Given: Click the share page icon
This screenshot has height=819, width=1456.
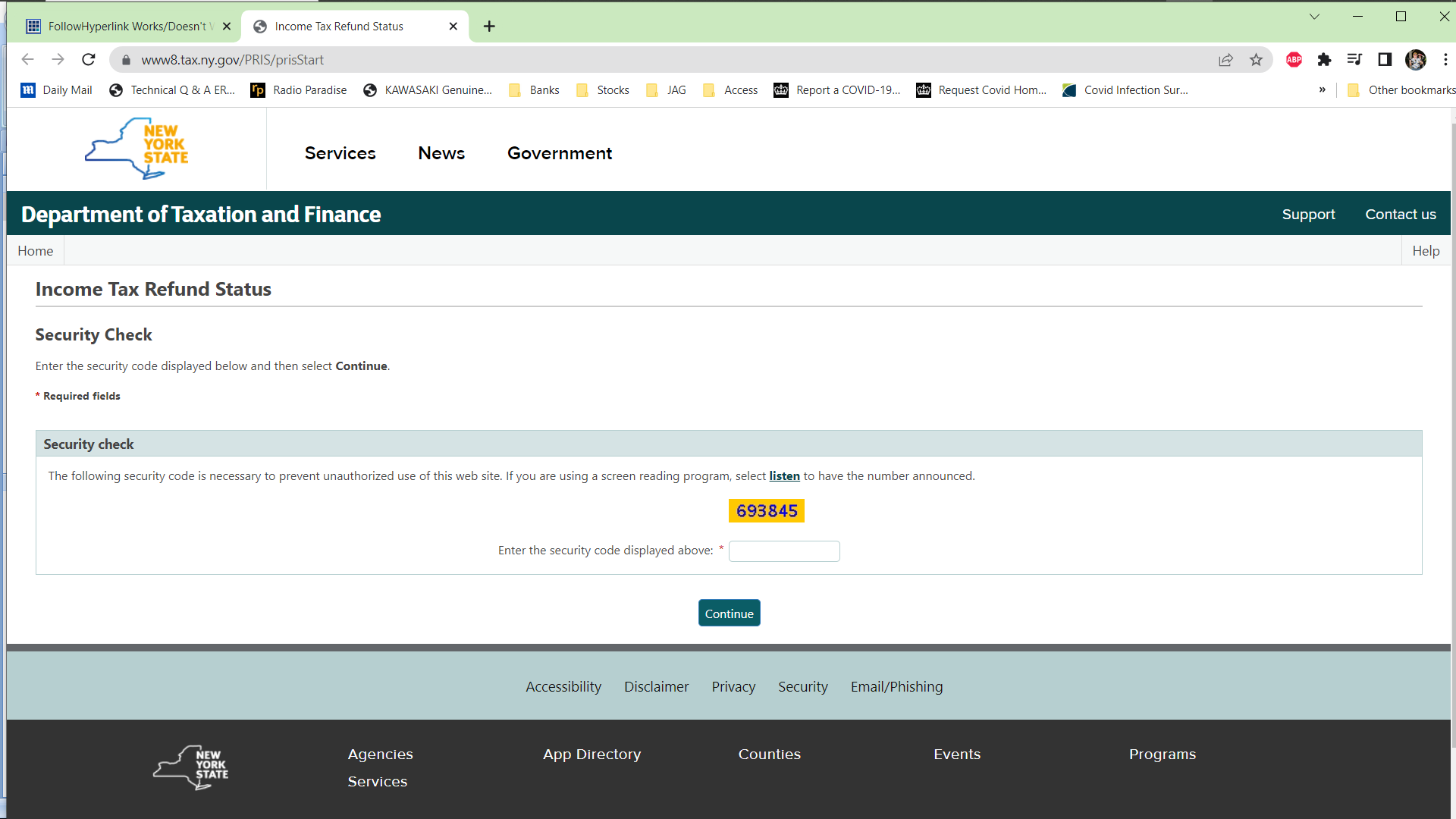Looking at the screenshot, I should coord(1225,60).
